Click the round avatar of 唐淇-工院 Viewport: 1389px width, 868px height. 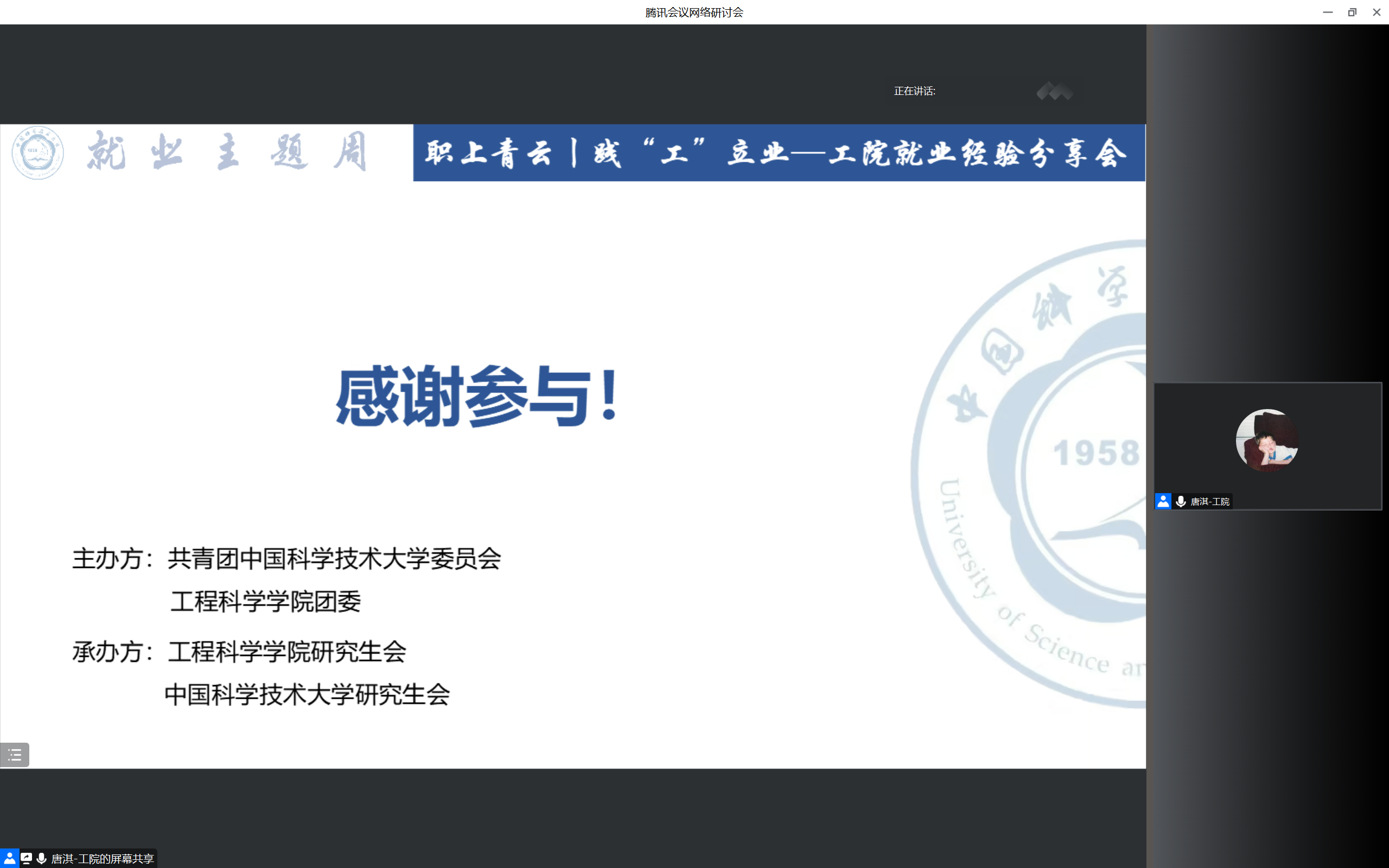(1267, 440)
